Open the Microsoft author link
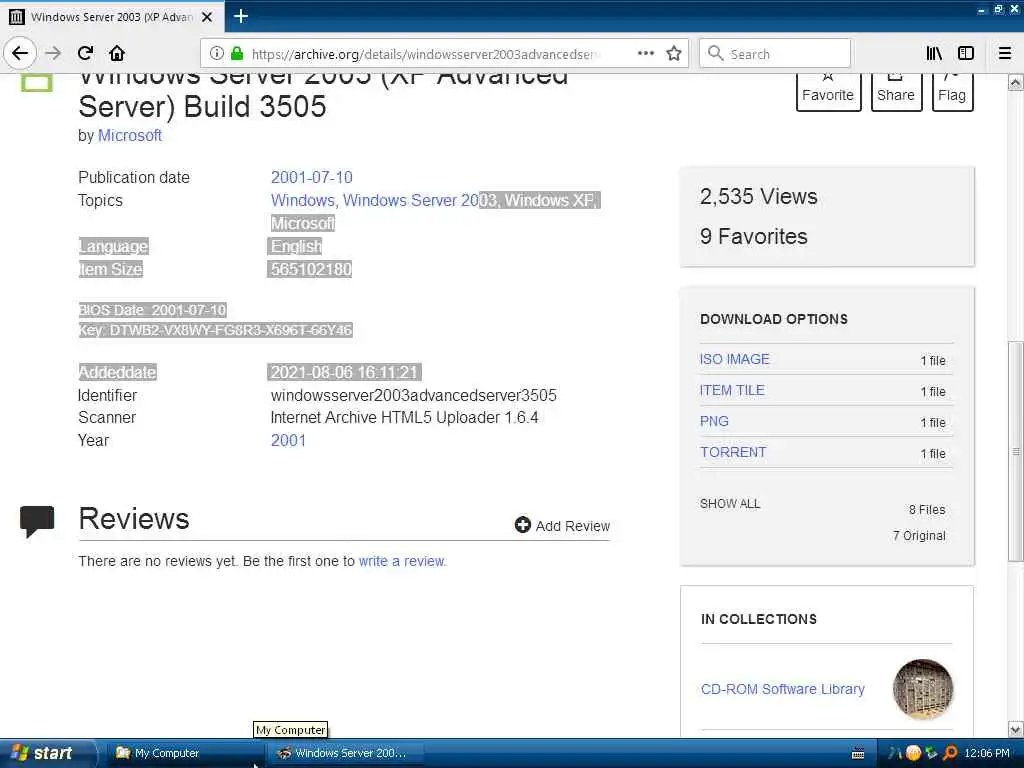This screenshot has width=1024, height=768. [129, 135]
